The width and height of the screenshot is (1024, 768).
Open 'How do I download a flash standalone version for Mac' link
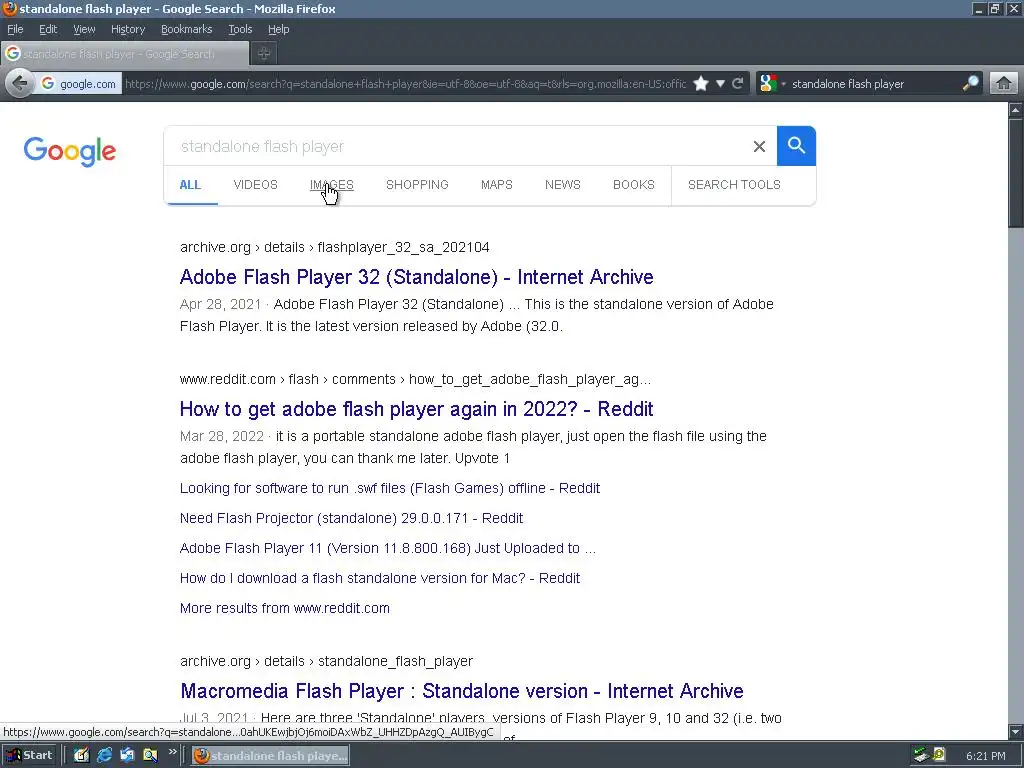tap(380, 579)
